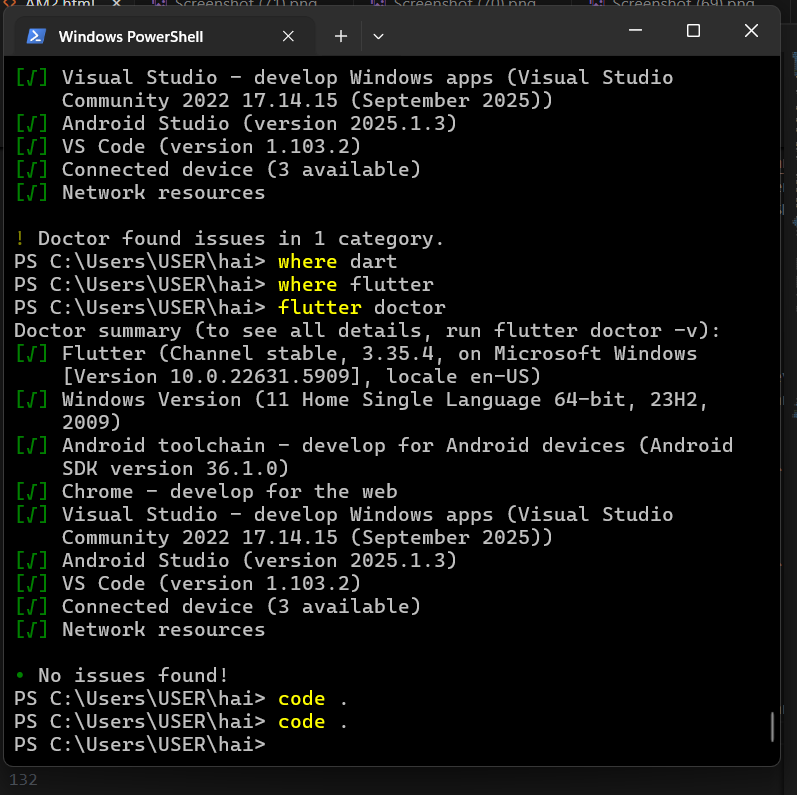Screen dimensions: 797x795
Task: Close the AM2.html tab
Action: 116,3
